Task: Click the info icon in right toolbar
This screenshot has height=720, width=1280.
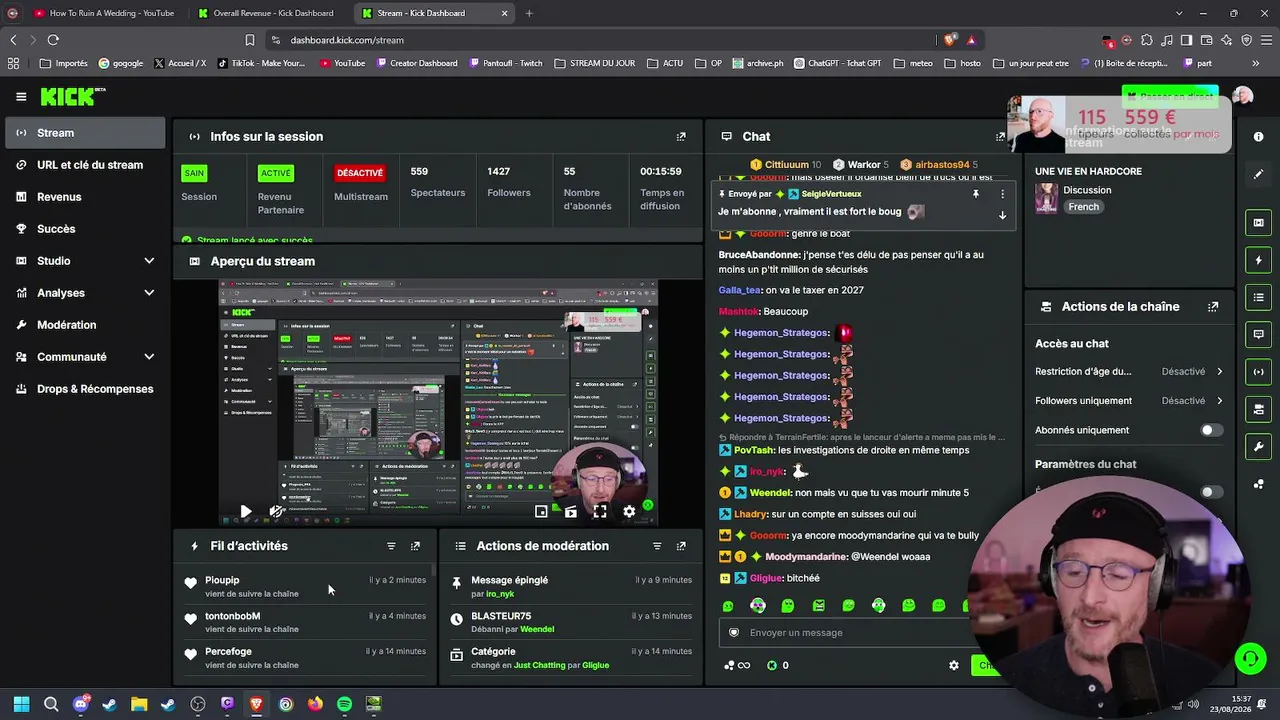Action: coord(1258,137)
